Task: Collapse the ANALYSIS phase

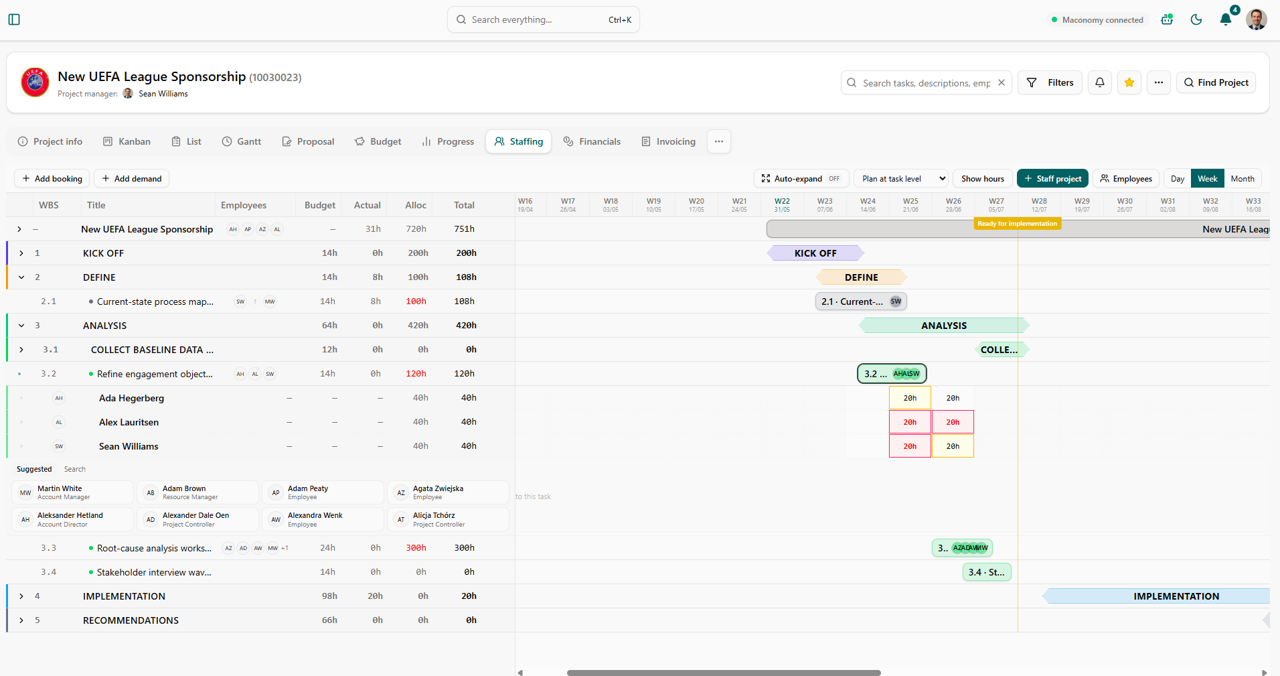Action: (x=21, y=325)
